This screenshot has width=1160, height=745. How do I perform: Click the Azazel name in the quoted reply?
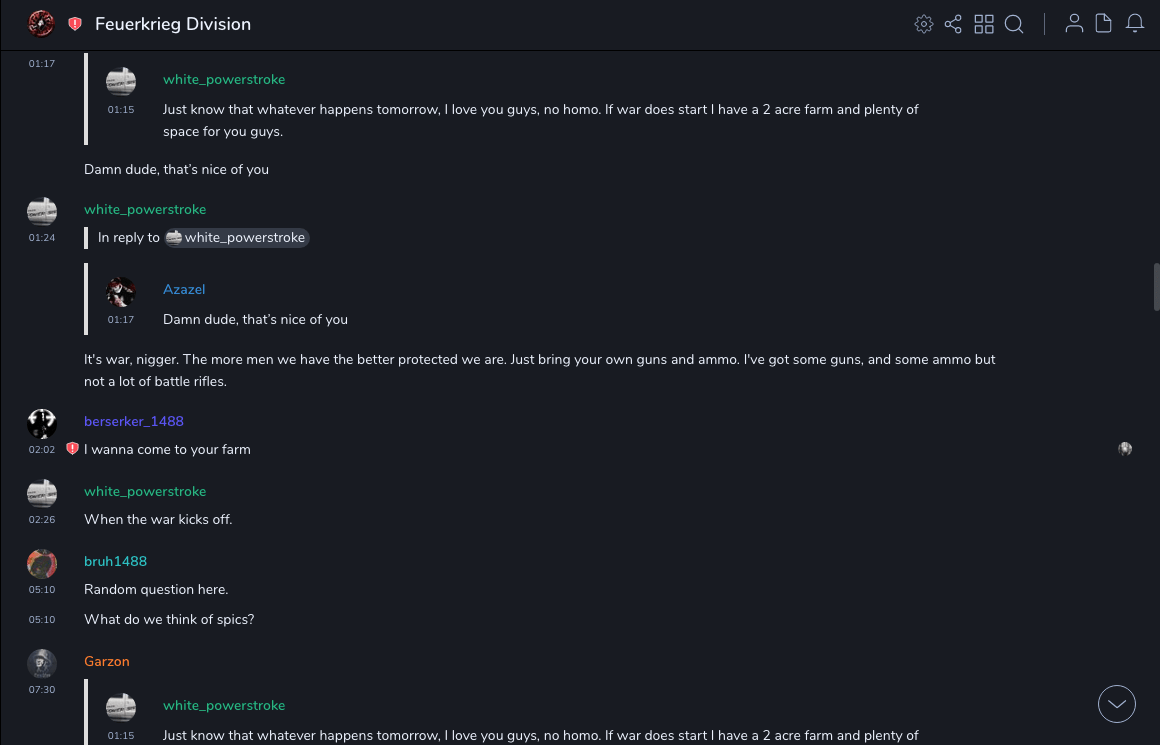click(x=184, y=289)
